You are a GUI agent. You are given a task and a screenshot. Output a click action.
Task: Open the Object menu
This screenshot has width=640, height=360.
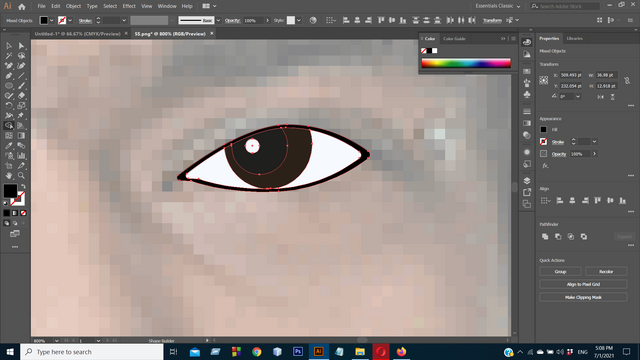point(73,6)
